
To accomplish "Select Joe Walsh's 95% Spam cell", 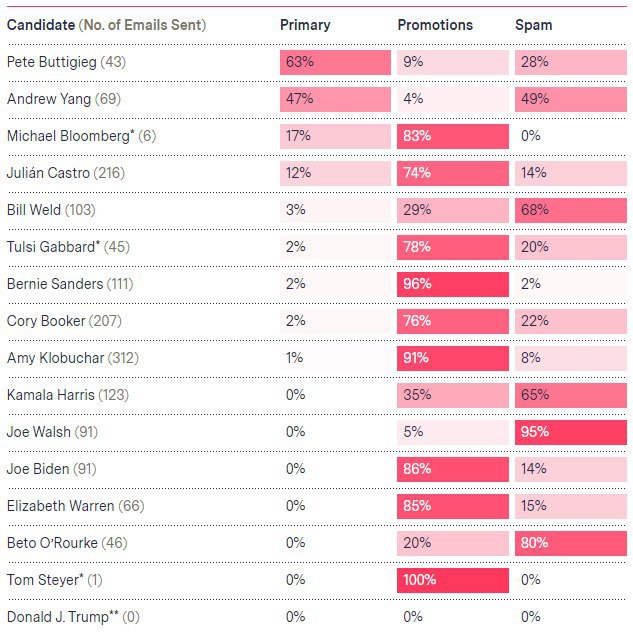I will (570, 432).
